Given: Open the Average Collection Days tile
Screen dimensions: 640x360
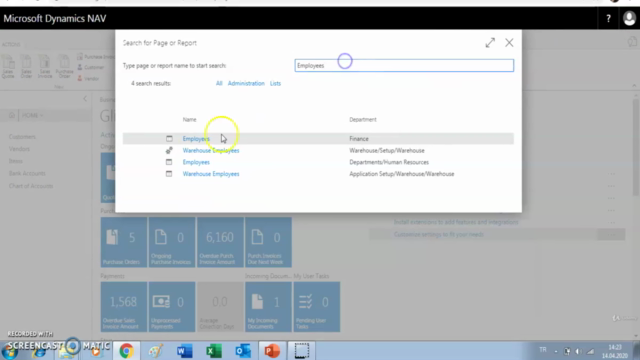Looking at the screenshot, I should pyautogui.click(x=220, y=307).
